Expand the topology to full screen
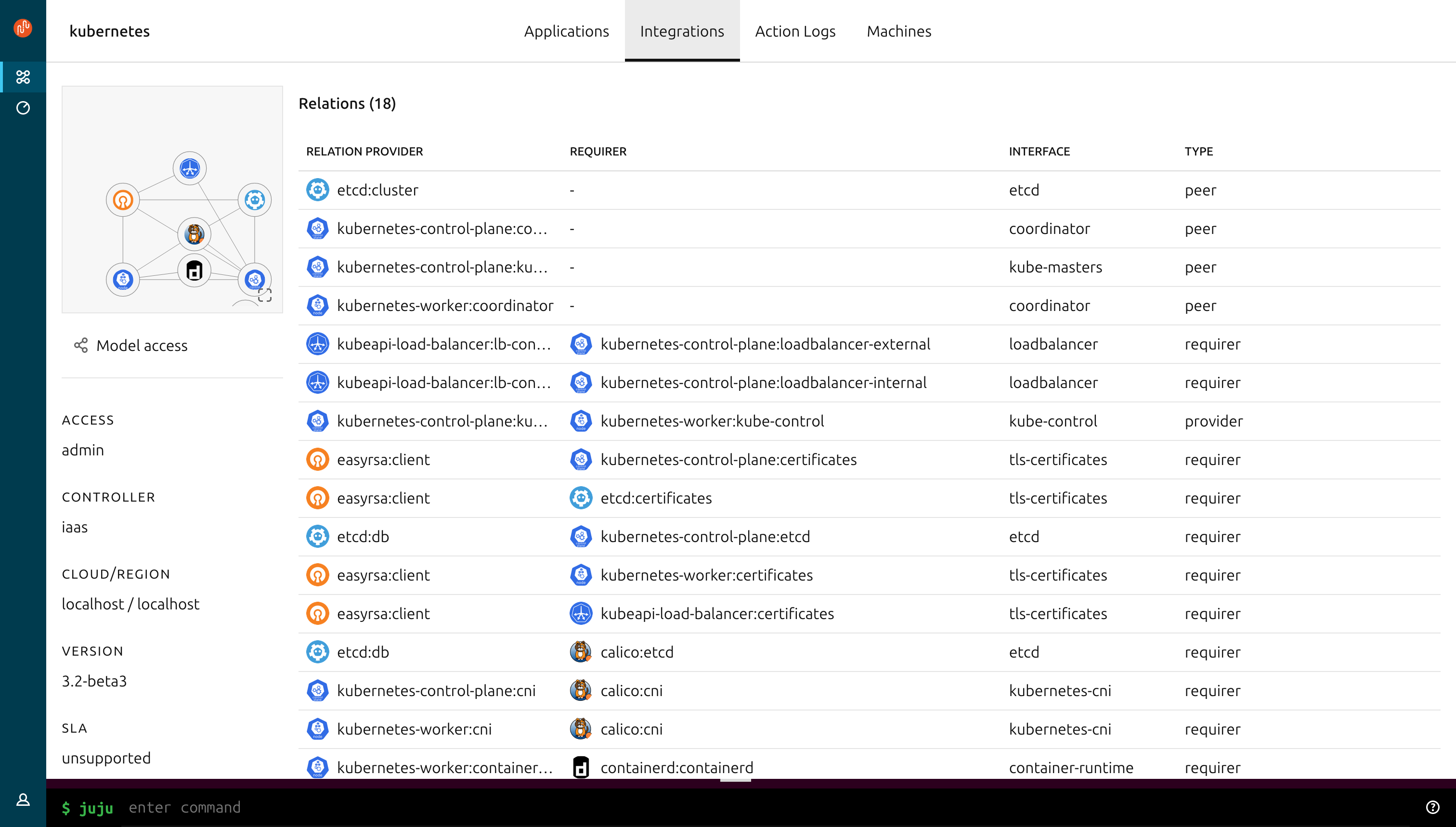1456x827 pixels. coord(265,295)
